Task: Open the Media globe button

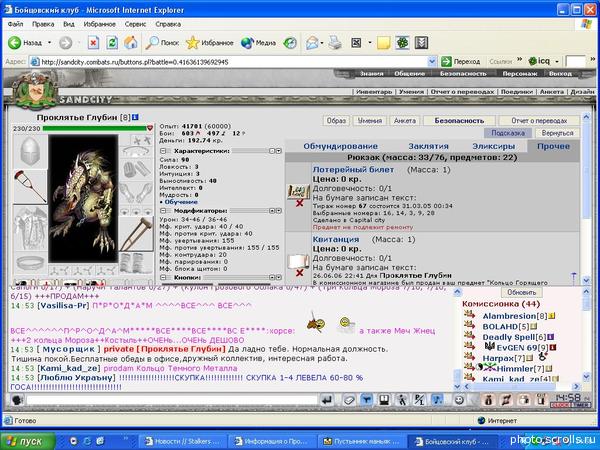Action: coord(258,42)
